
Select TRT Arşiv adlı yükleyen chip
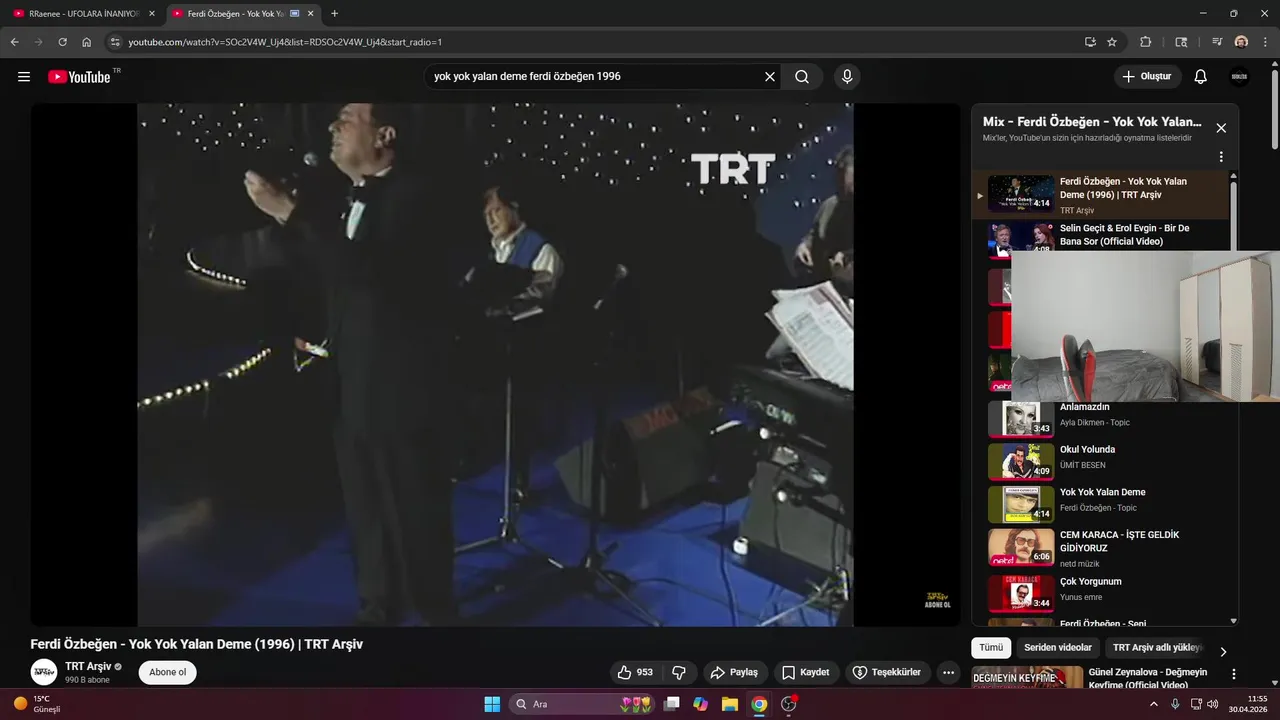[1157, 647]
